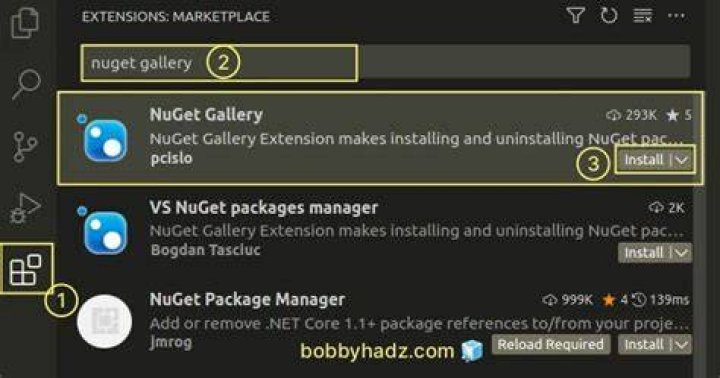Select the Extensions icon in activity bar
Viewport: 720px width, 378px height.
coord(26,270)
